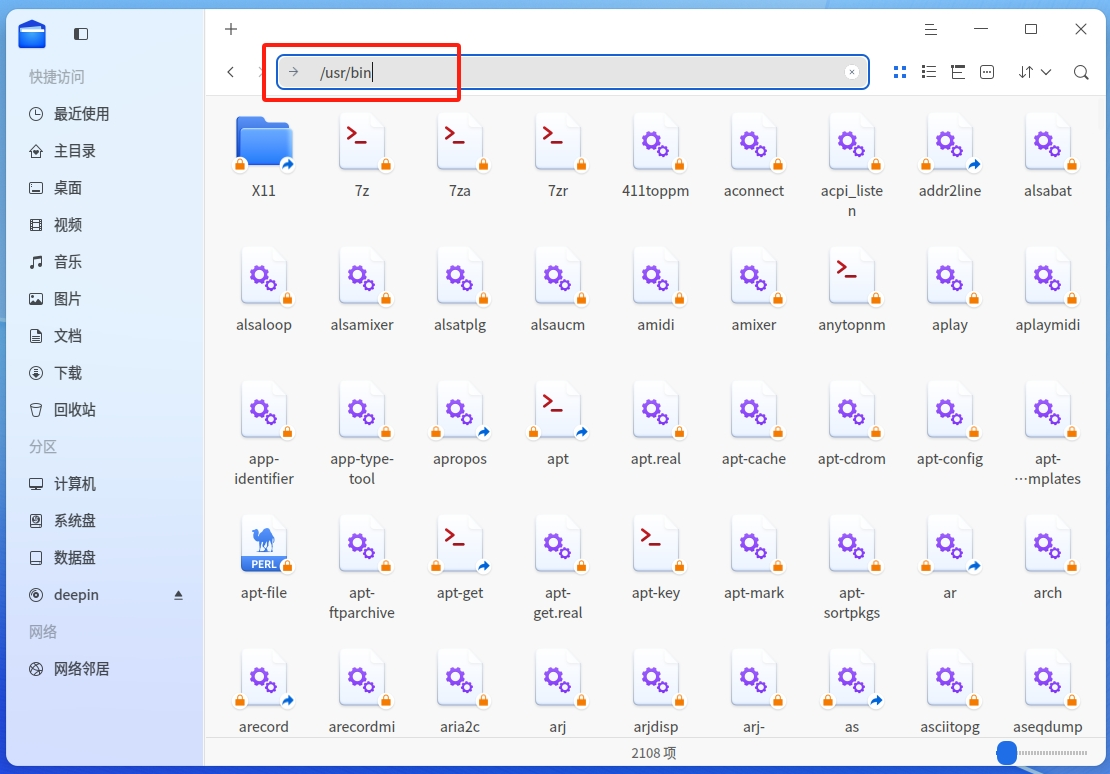Select the 7z script file icon
Viewport: 1110px width, 774px height.
point(362,144)
